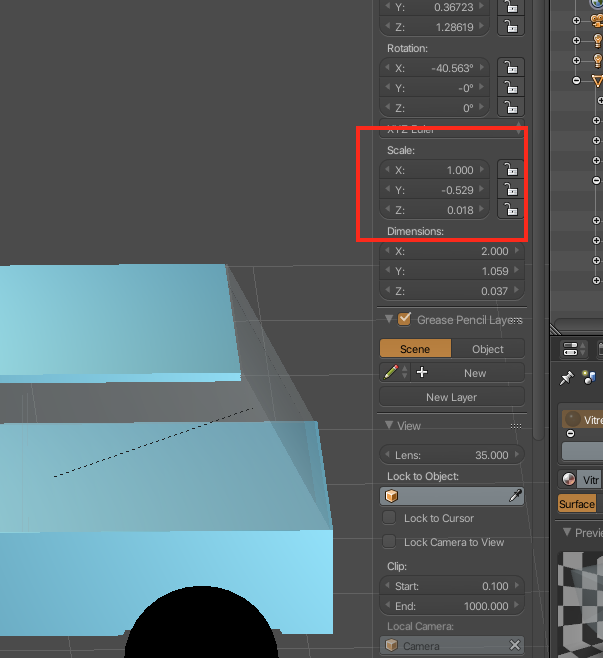The image size is (603, 658).
Task: Click the Scale Y value -0.529
Action: [x=434, y=190]
